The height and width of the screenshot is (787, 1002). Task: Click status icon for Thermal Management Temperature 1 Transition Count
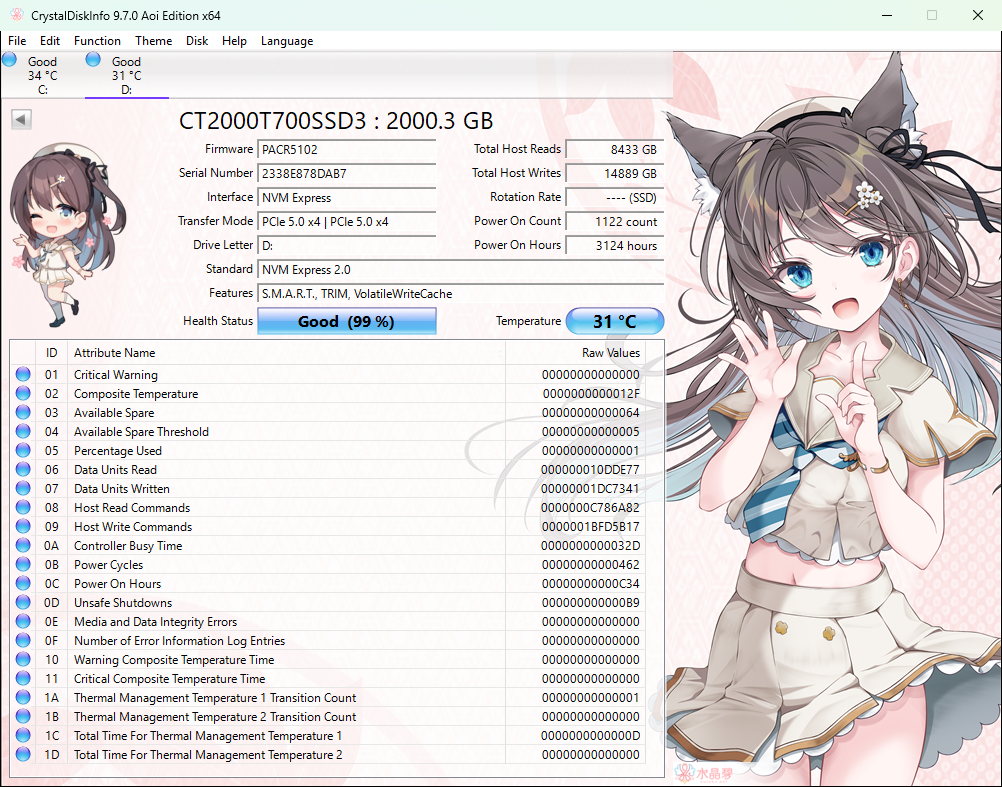(x=23, y=698)
